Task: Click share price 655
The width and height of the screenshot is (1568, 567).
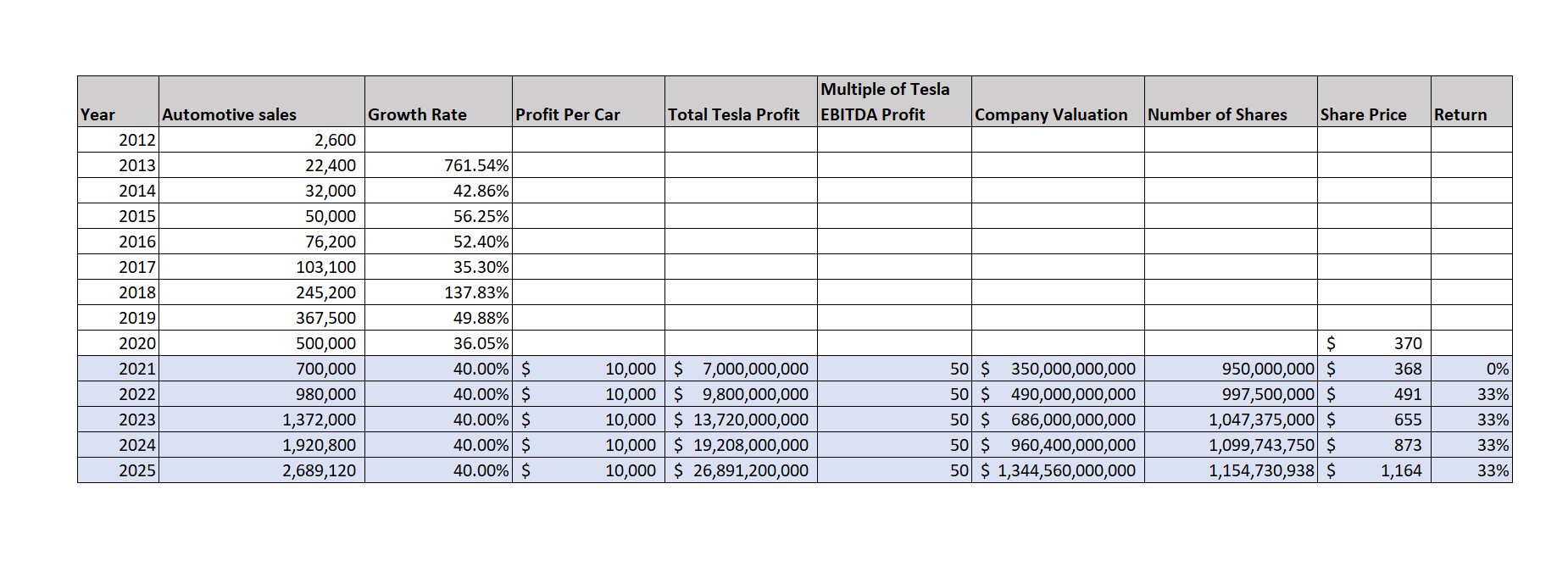Action: point(1374,420)
